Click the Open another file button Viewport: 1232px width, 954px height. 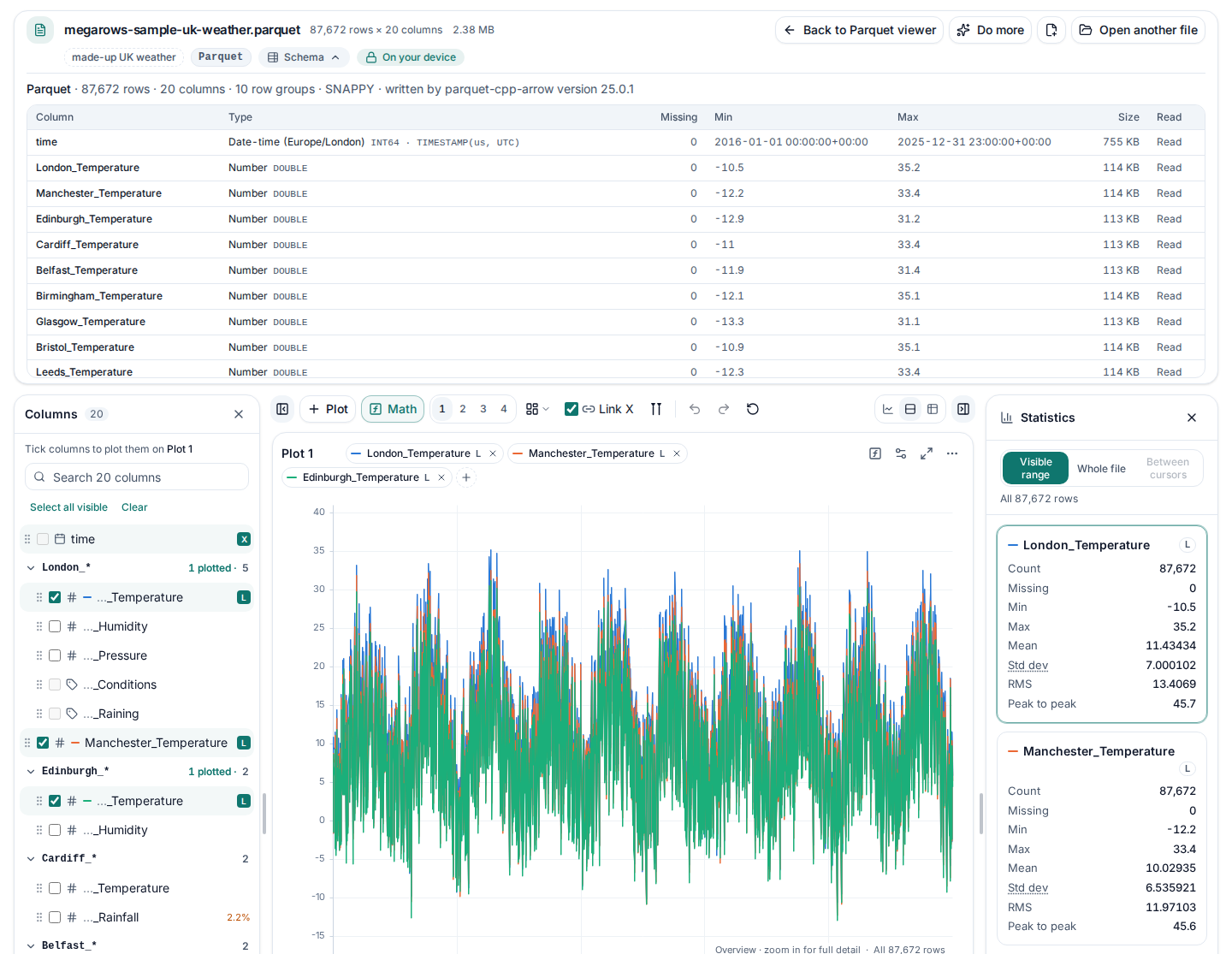tap(1138, 30)
